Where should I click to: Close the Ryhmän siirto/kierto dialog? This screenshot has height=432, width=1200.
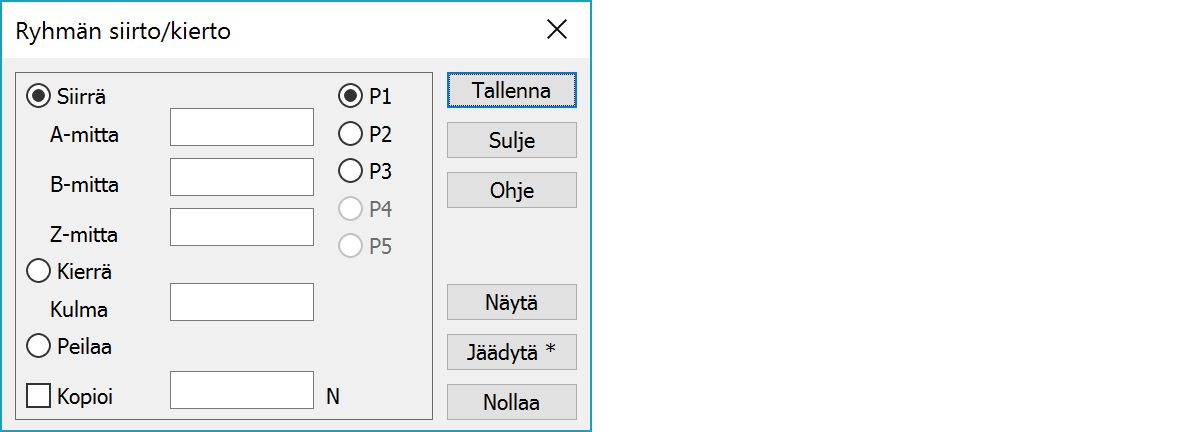[557, 30]
